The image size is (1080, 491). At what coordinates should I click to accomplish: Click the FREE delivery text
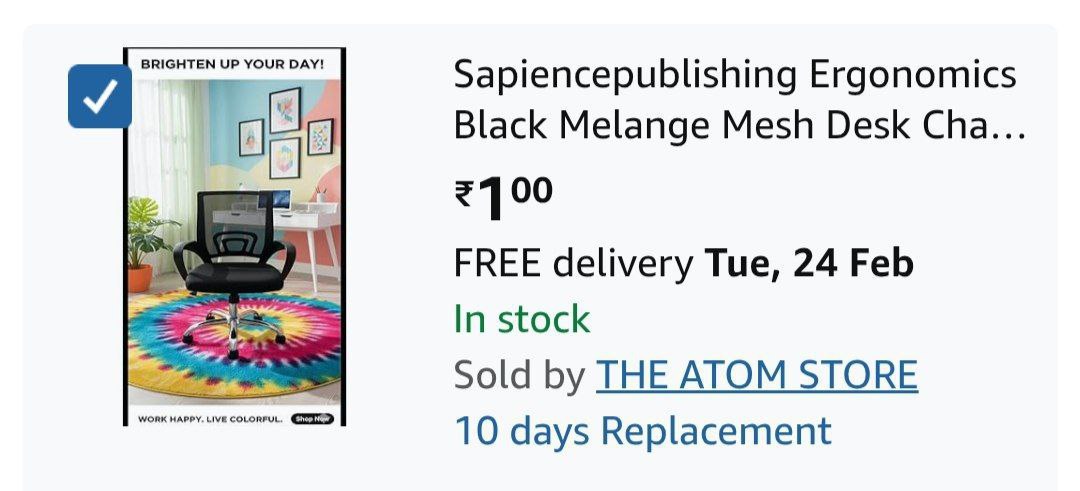[572, 264]
